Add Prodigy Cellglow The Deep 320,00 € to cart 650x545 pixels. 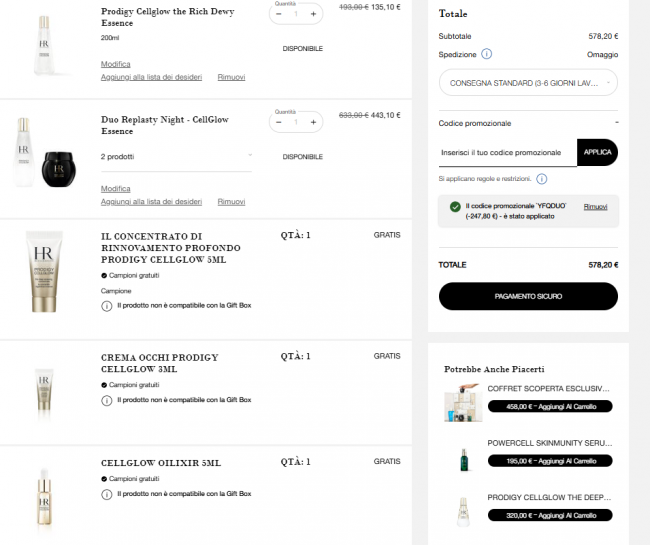point(550,515)
